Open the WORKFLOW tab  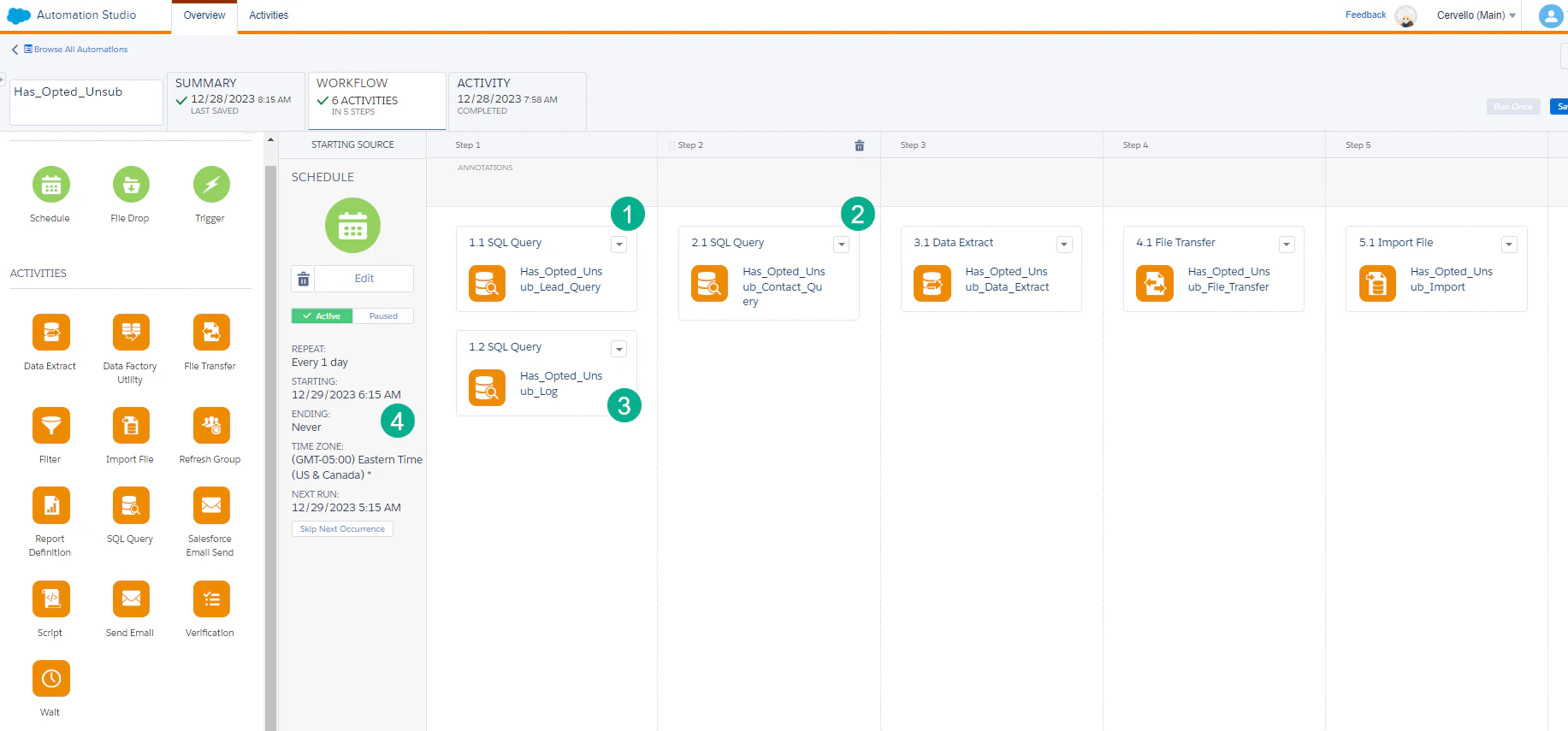[x=377, y=100]
